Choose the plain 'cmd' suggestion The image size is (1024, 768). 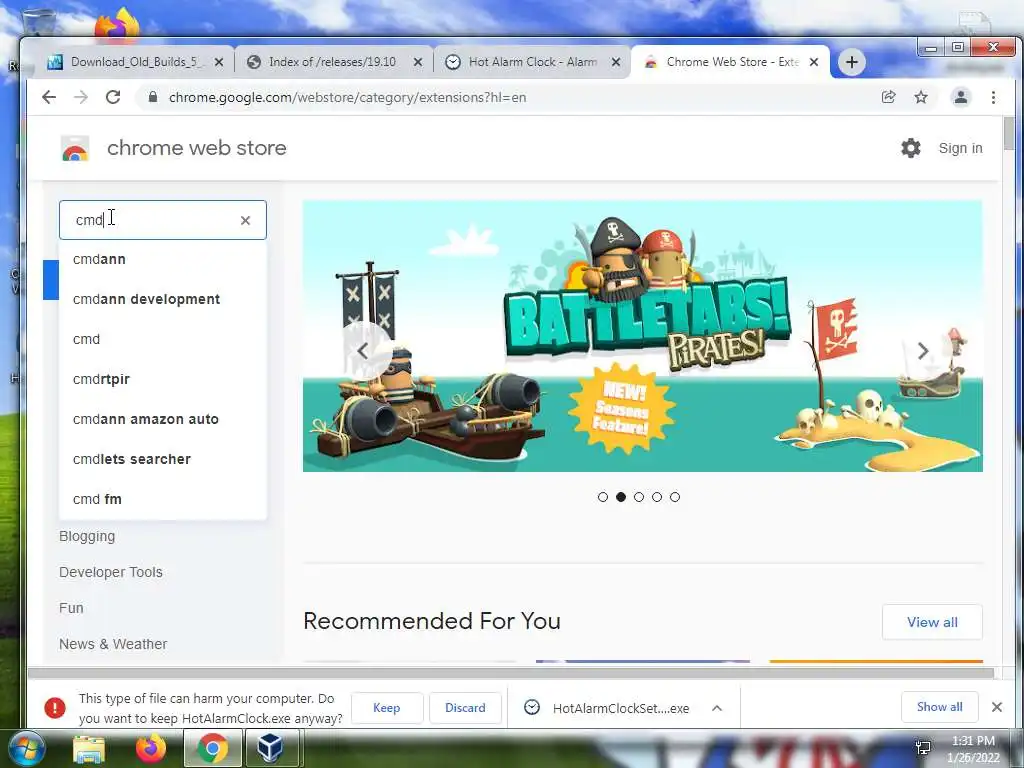[x=163, y=339]
